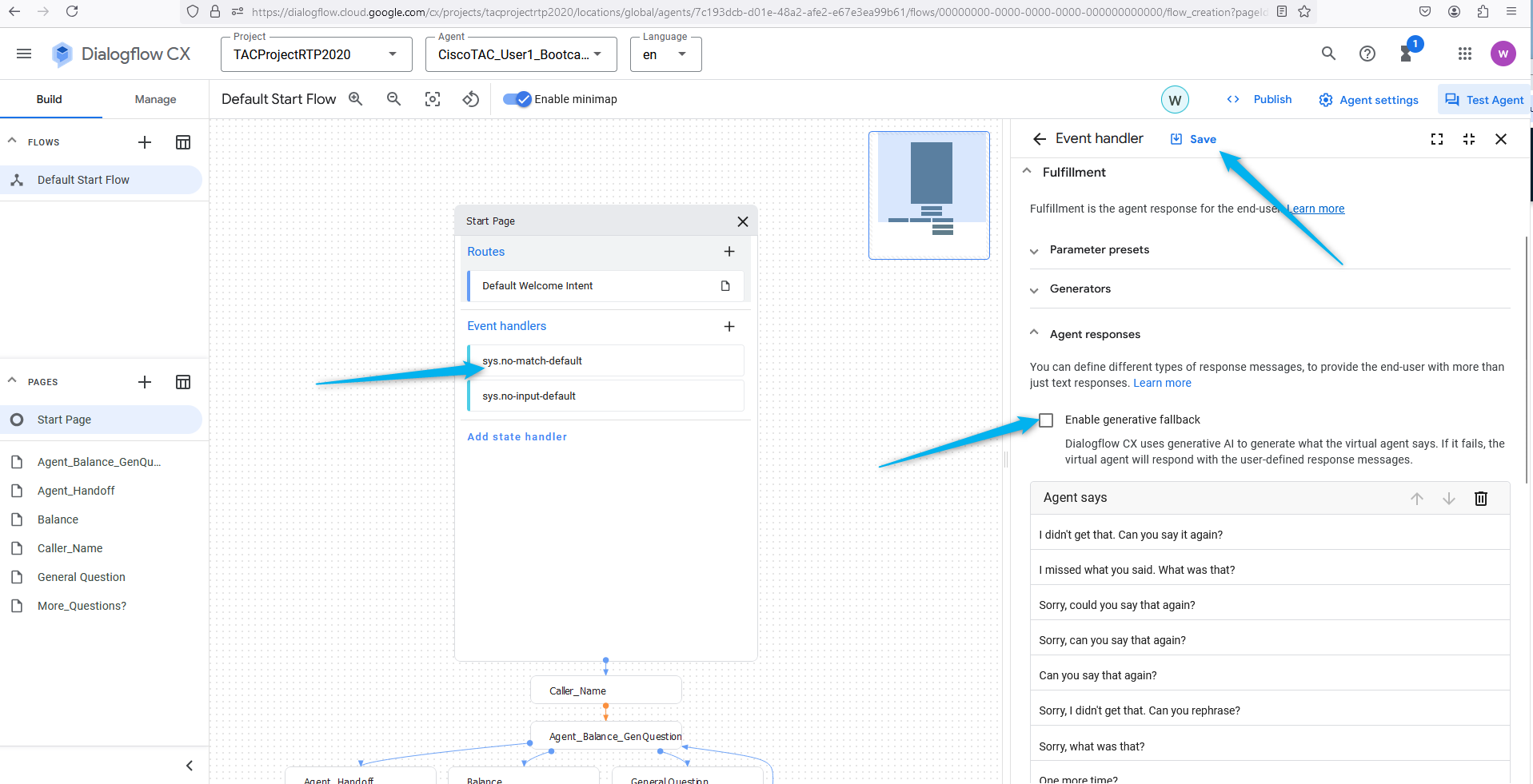
Task: Fit flow graph to view
Action: pyautogui.click(x=433, y=99)
